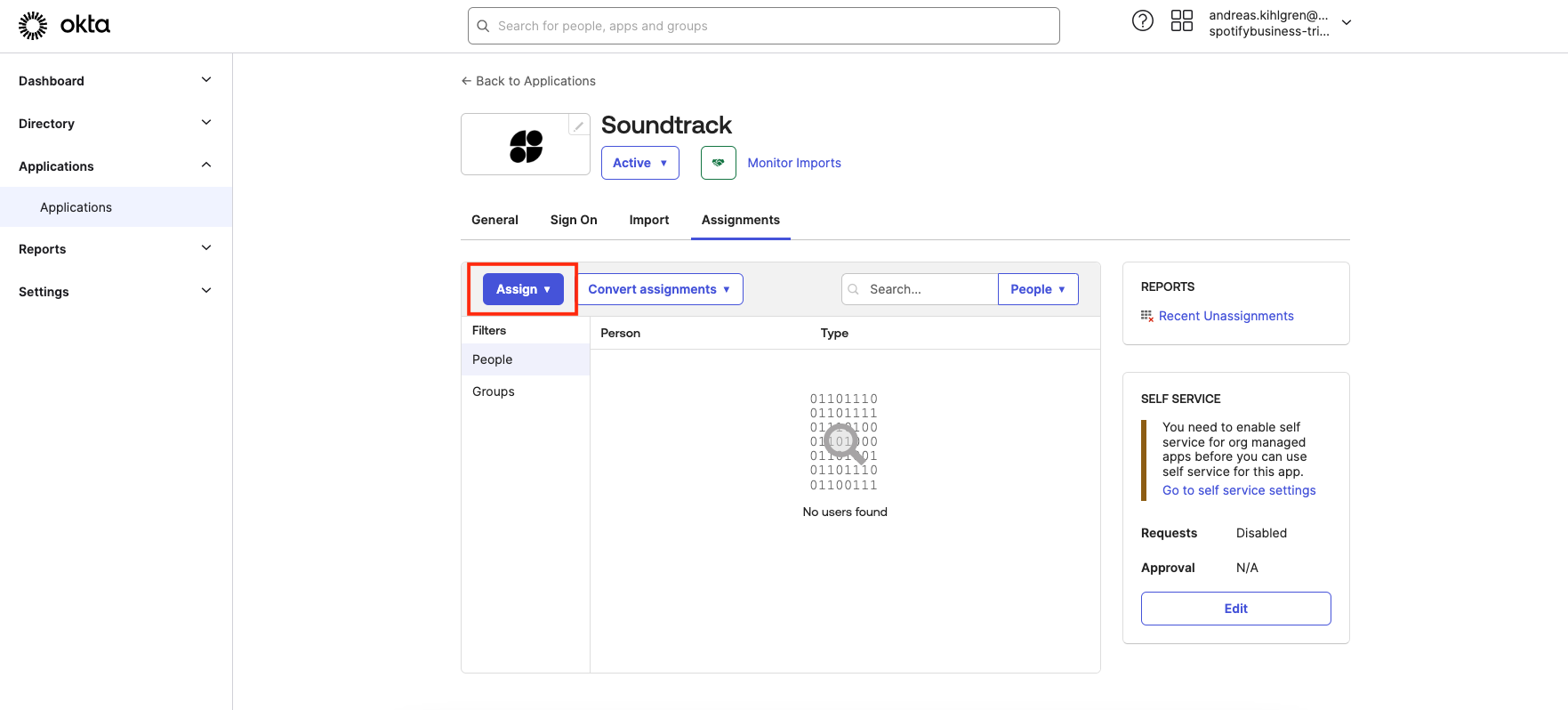Viewport: 1568px width, 710px height.
Task: Click the green handshake provisioning icon
Action: 718,163
